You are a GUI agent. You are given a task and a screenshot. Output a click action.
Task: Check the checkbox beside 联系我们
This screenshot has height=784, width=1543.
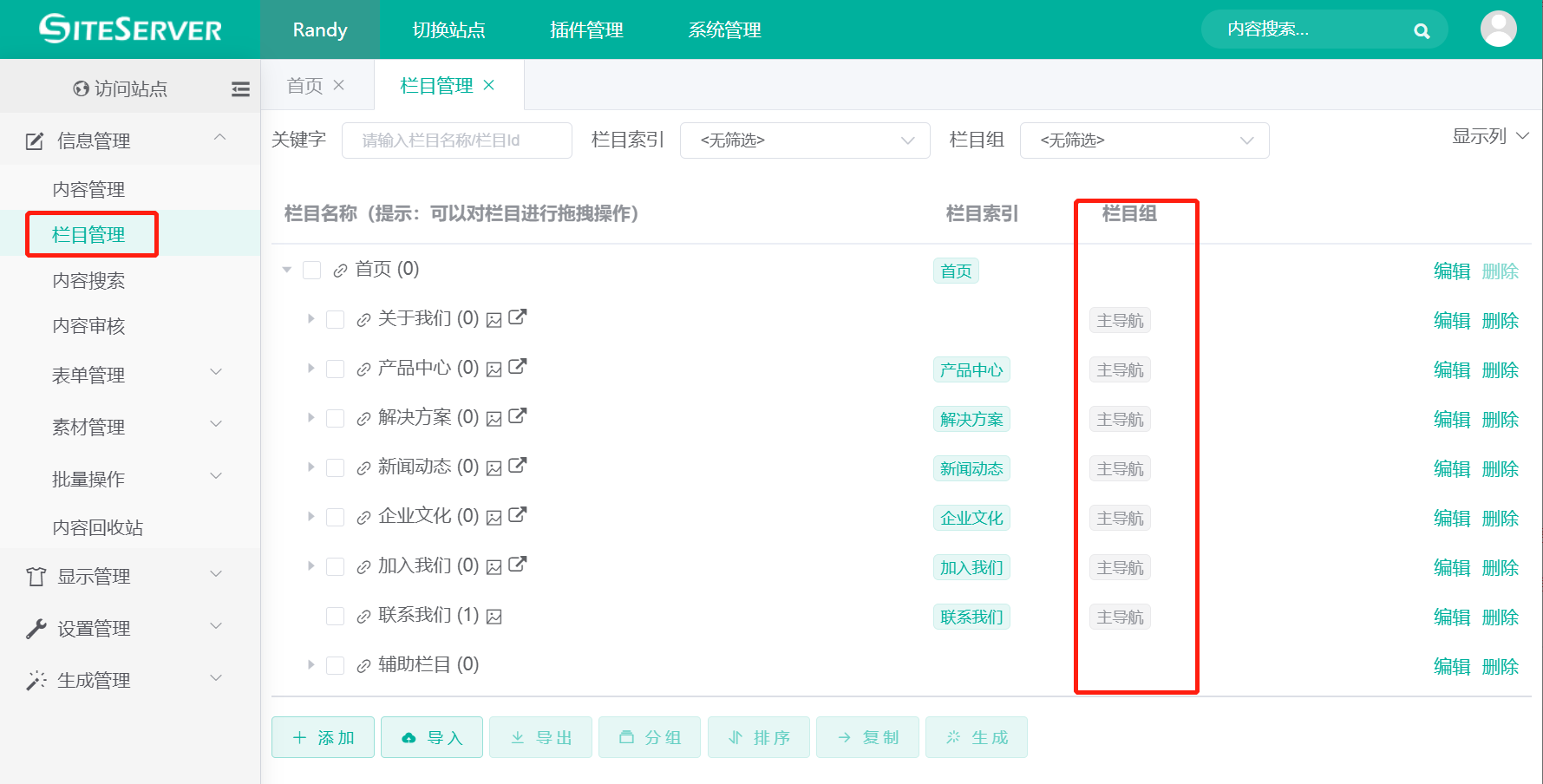336,615
